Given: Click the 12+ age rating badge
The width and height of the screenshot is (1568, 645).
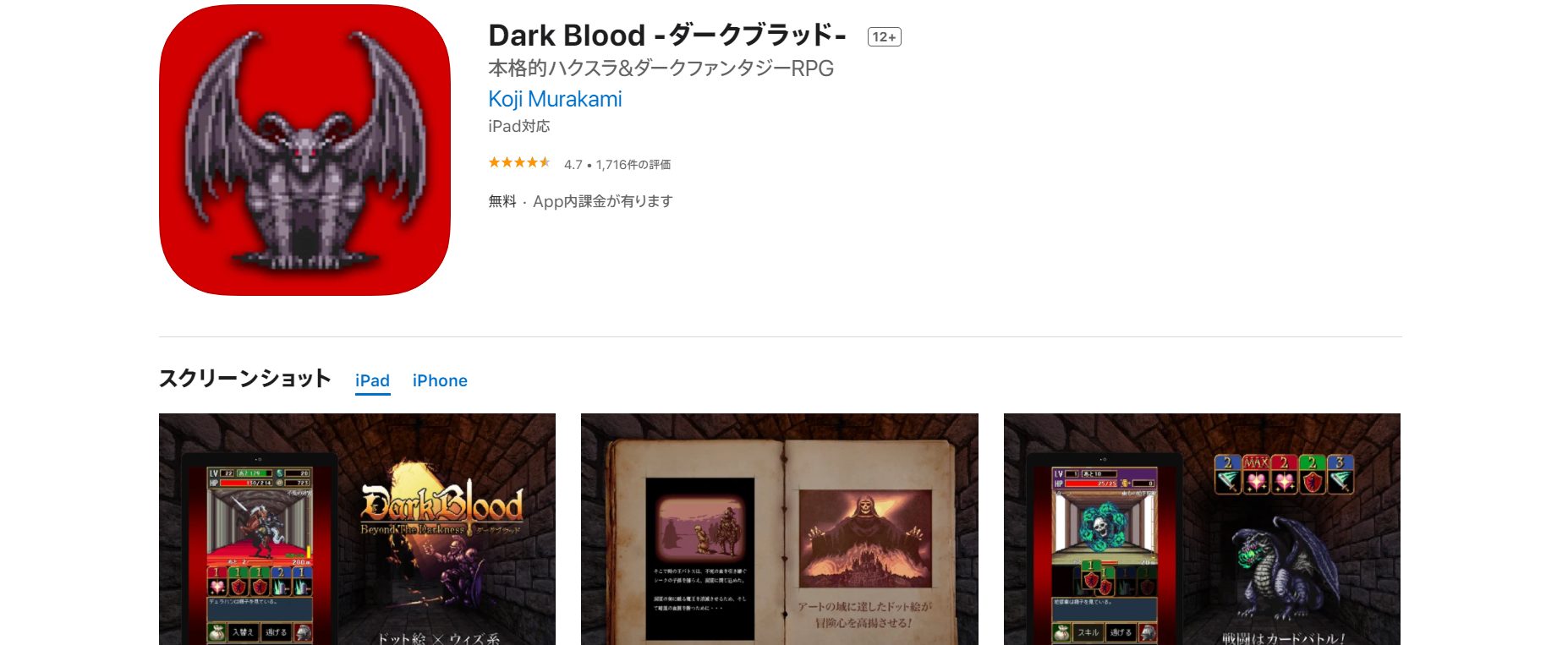Looking at the screenshot, I should [884, 36].
